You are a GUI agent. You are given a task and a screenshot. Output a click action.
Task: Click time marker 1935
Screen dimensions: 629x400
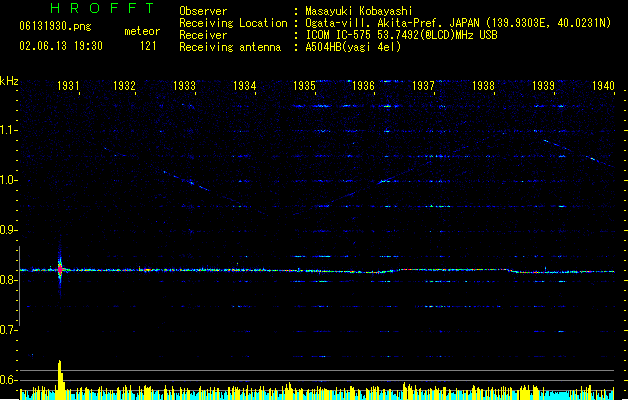click(x=304, y=86)
